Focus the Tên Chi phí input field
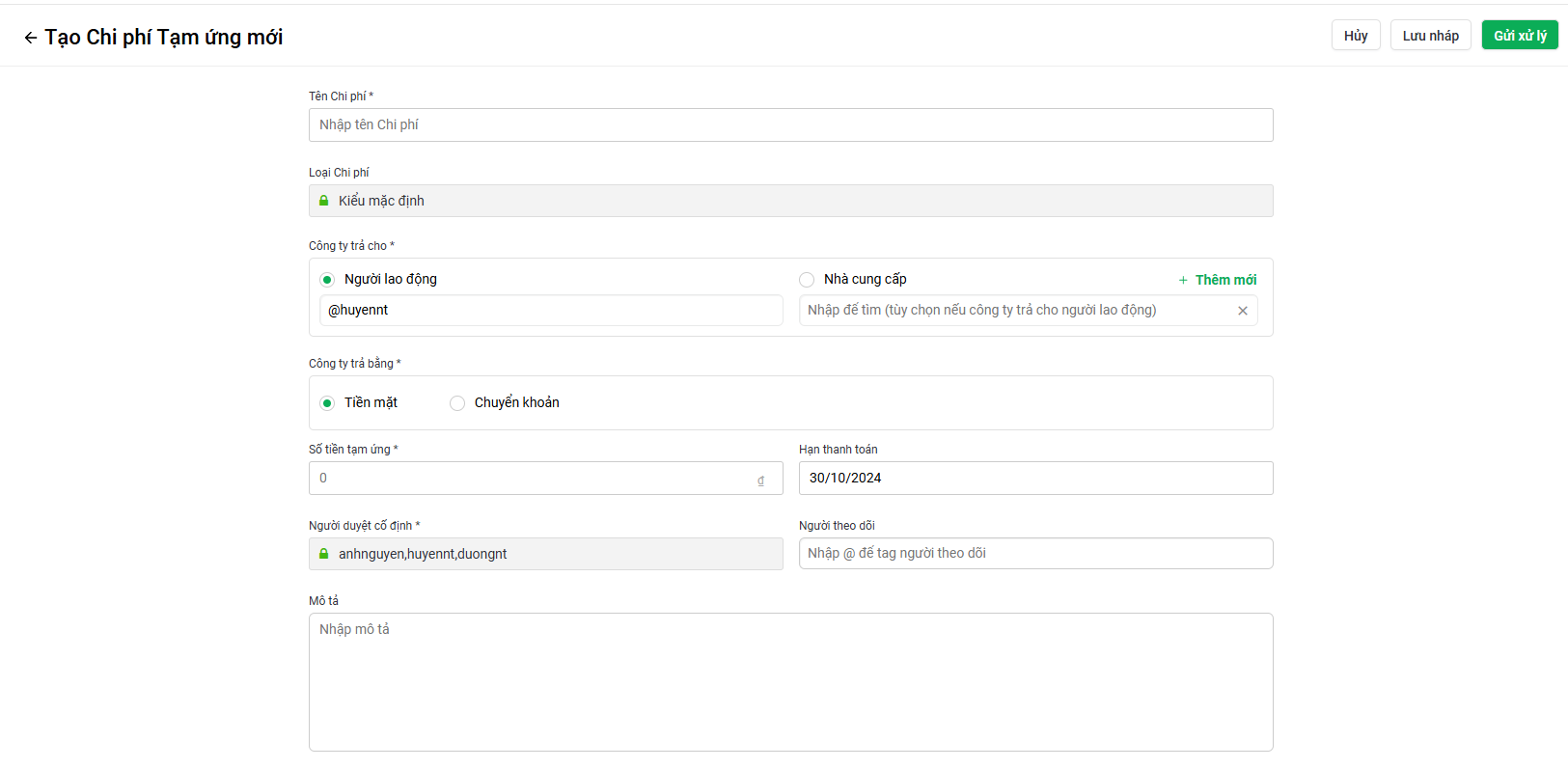Screen dimensions: 1568x769 coord(791,124)
